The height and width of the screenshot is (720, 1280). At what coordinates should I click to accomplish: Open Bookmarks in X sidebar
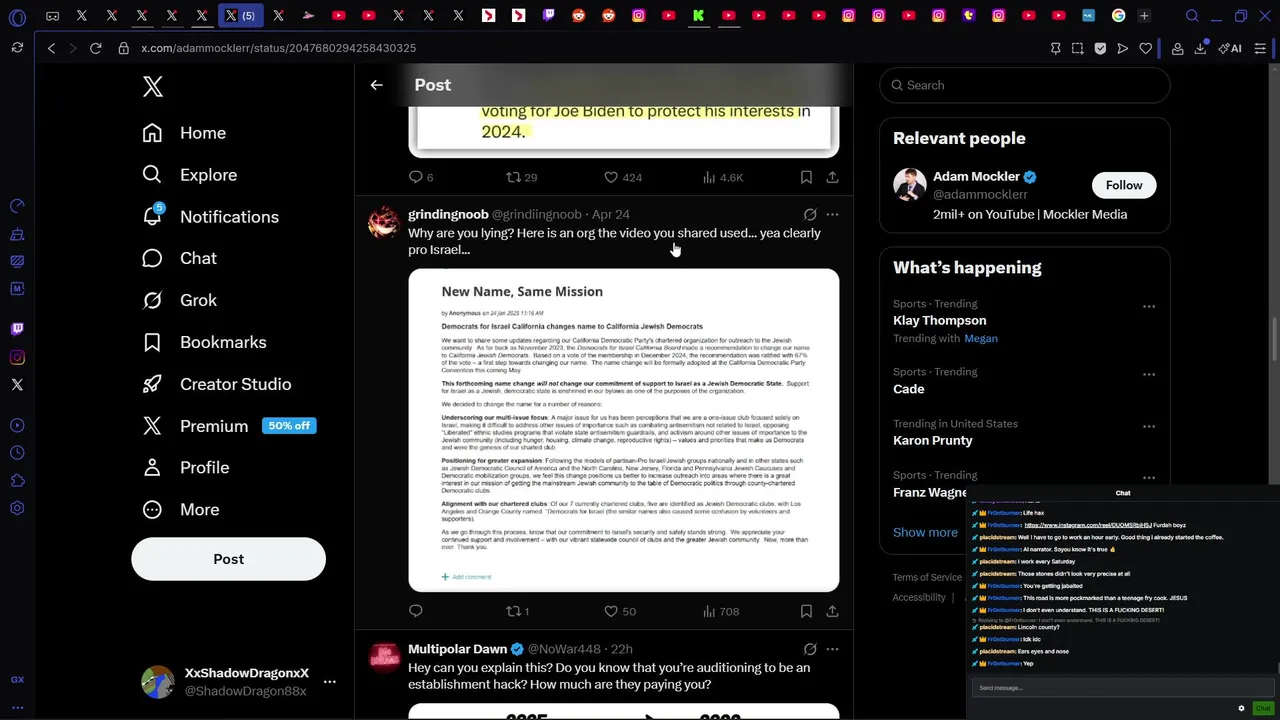coord(204,342)
